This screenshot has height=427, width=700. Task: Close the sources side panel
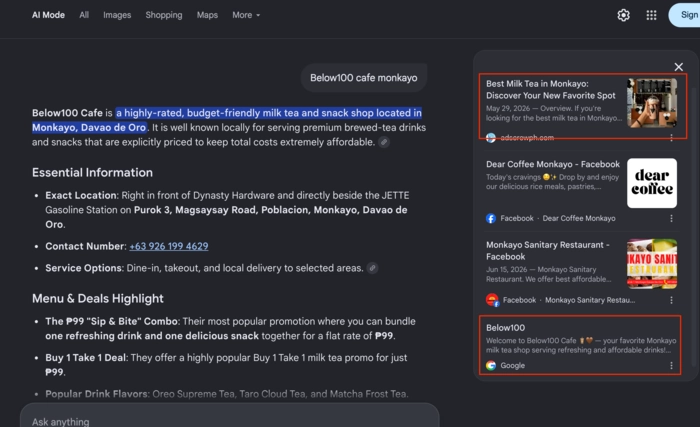(x=679, y=67)
